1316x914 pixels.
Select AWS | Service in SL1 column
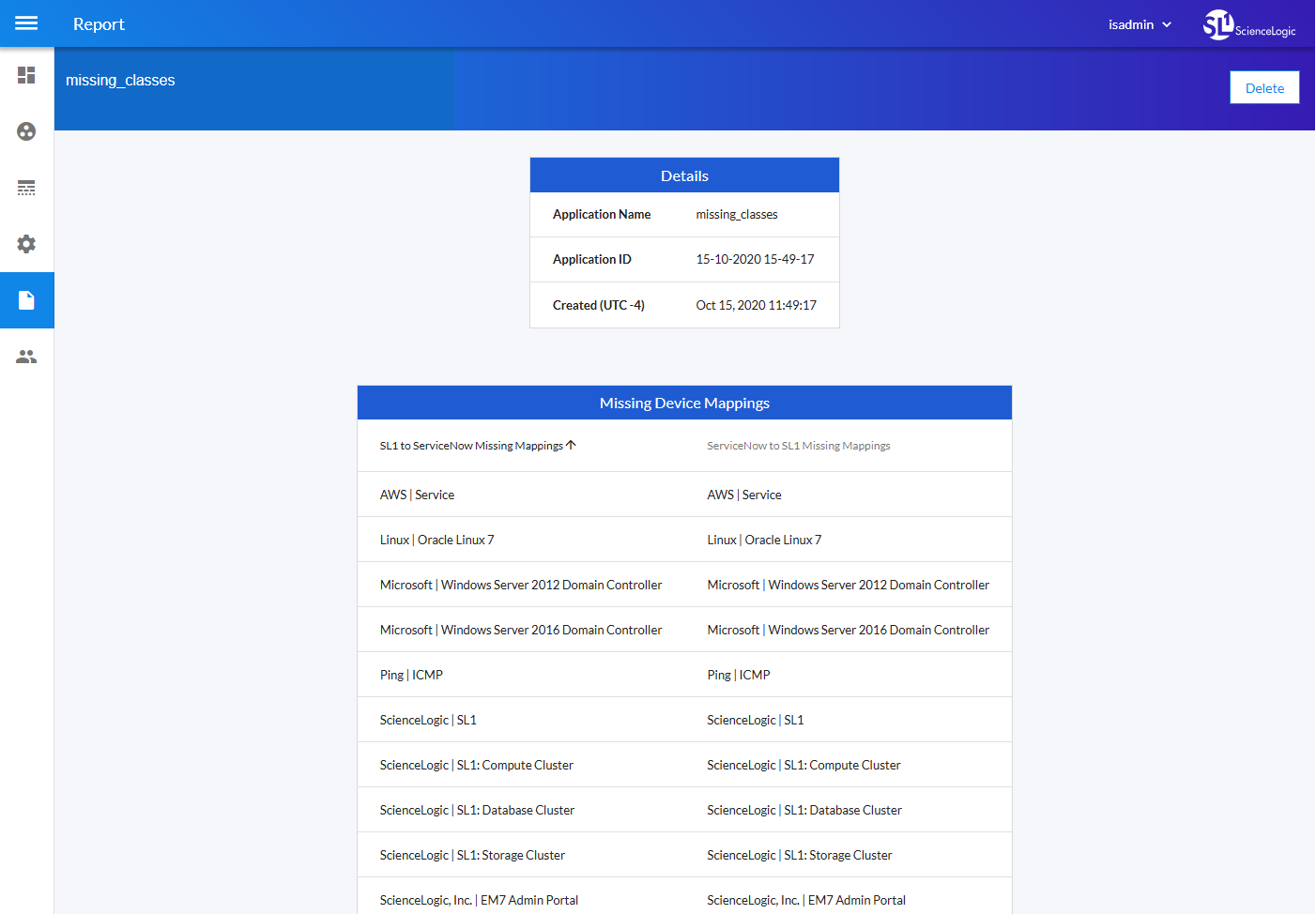click(417, 495)
